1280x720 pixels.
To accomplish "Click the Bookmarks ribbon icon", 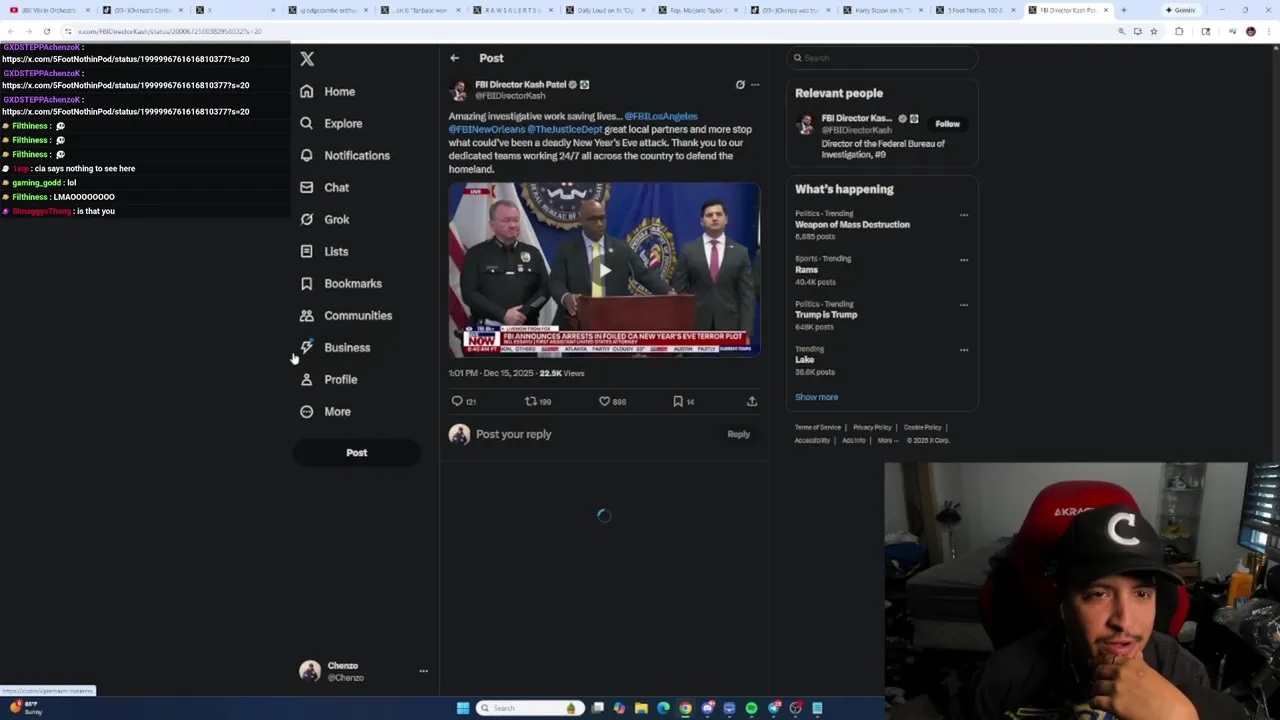I will point(306,283).
